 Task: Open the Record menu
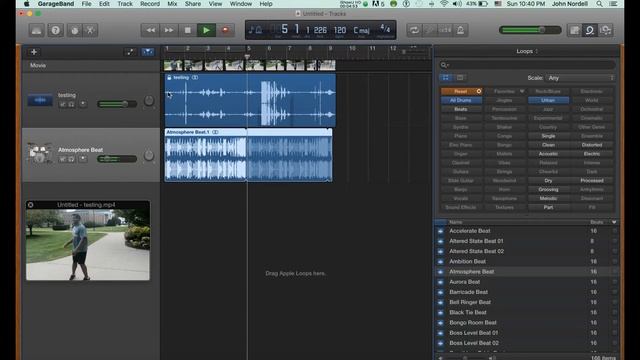(x=150, y=4)
